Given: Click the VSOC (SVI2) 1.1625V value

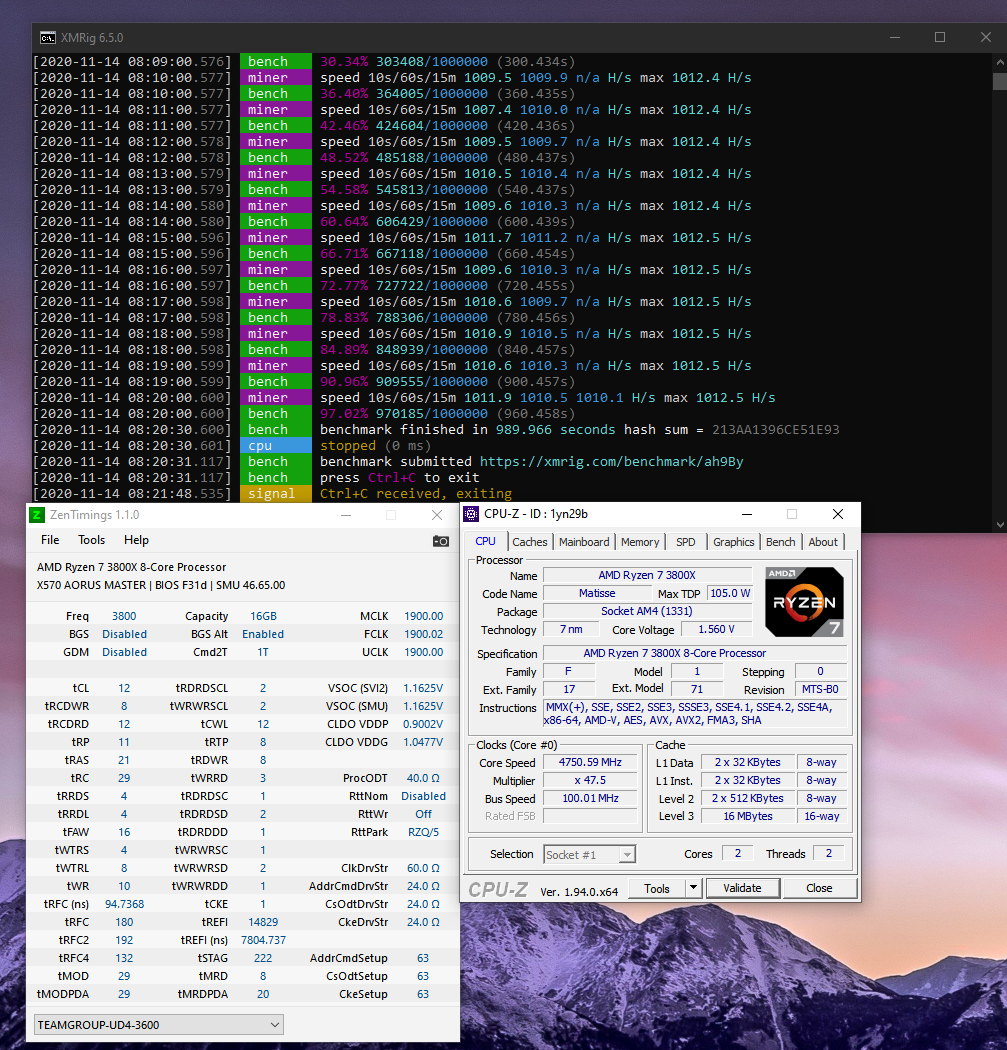Looking at the screenshot, I should coord(423,688).
